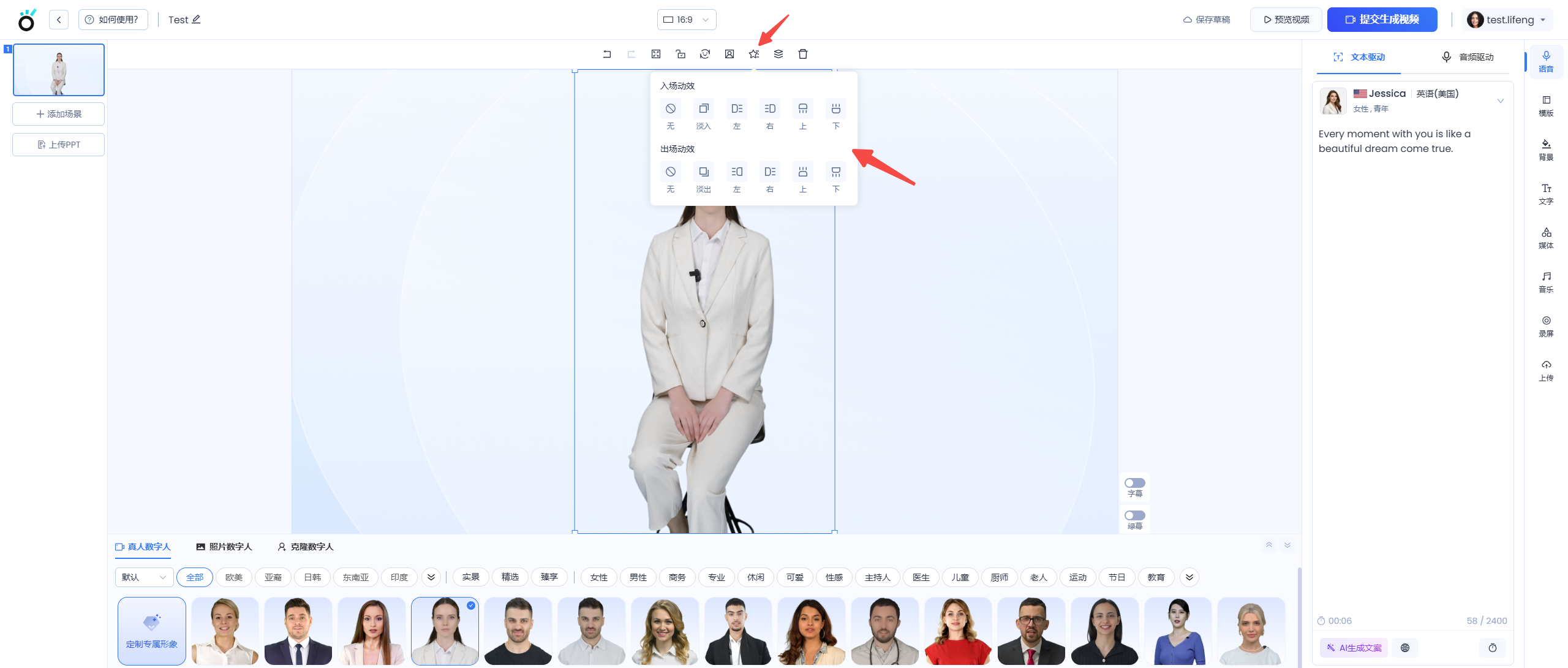Click the layers stack icon in toolbar
The height and width of the screenshot is (668, 1568).
click(778, 54)
